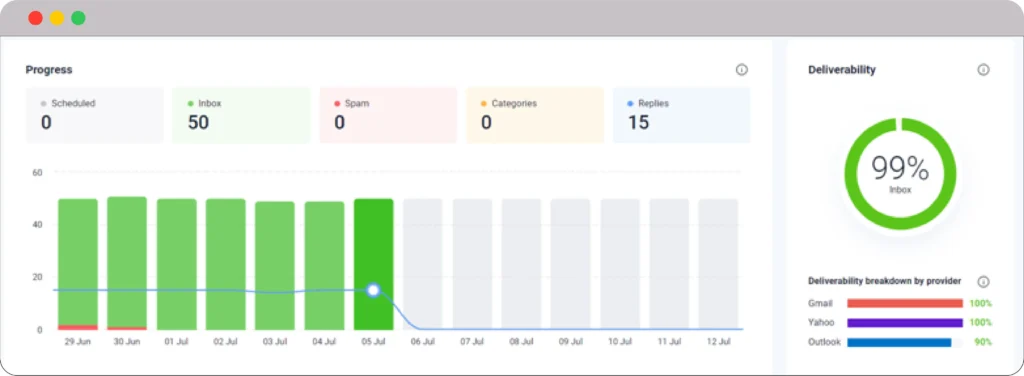This screenshot has width=1024, height=376.
Task: Click the 99% Inbox donut chart
Action: tap(900, 174)
